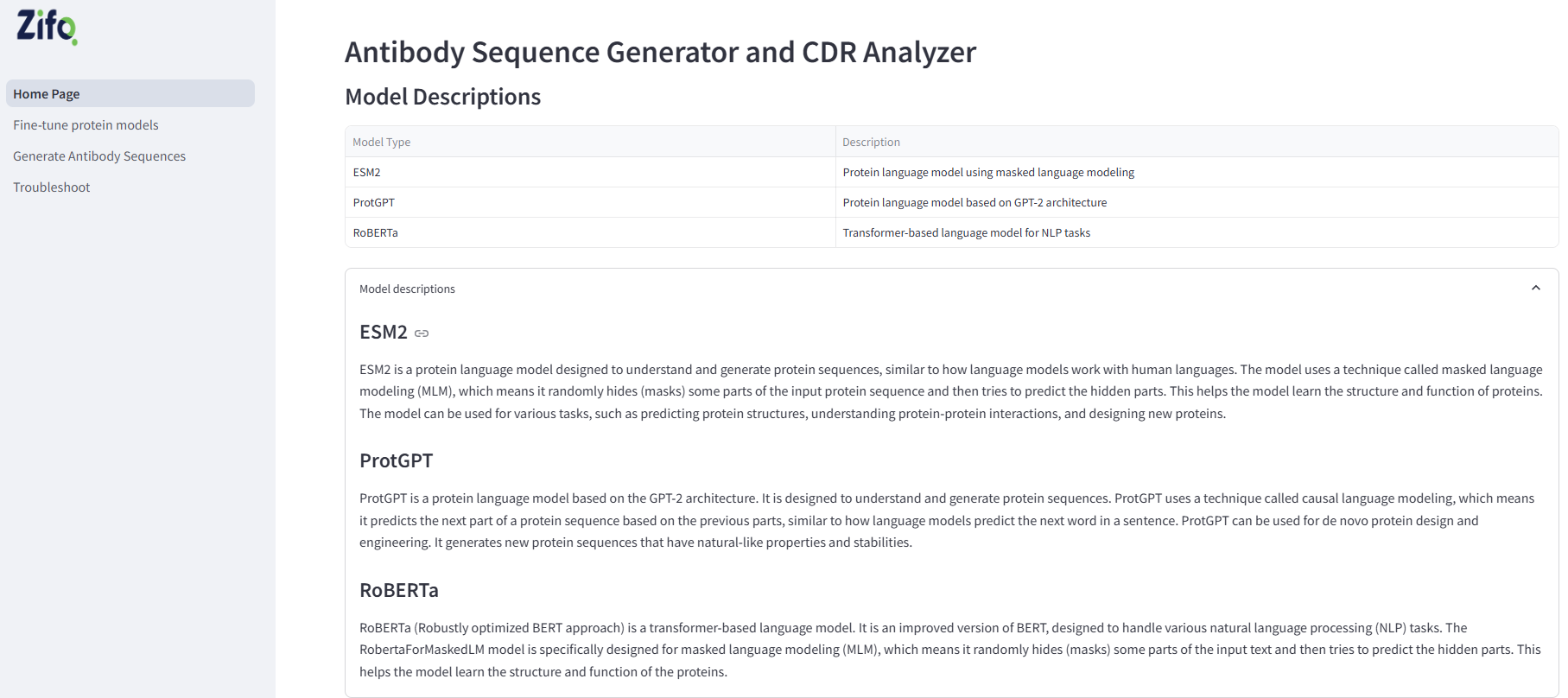Image resolution: width=1568 pixels, height=698 pixels.
Task: Click the RoBERTa section heading
Action: coord(398,590)
